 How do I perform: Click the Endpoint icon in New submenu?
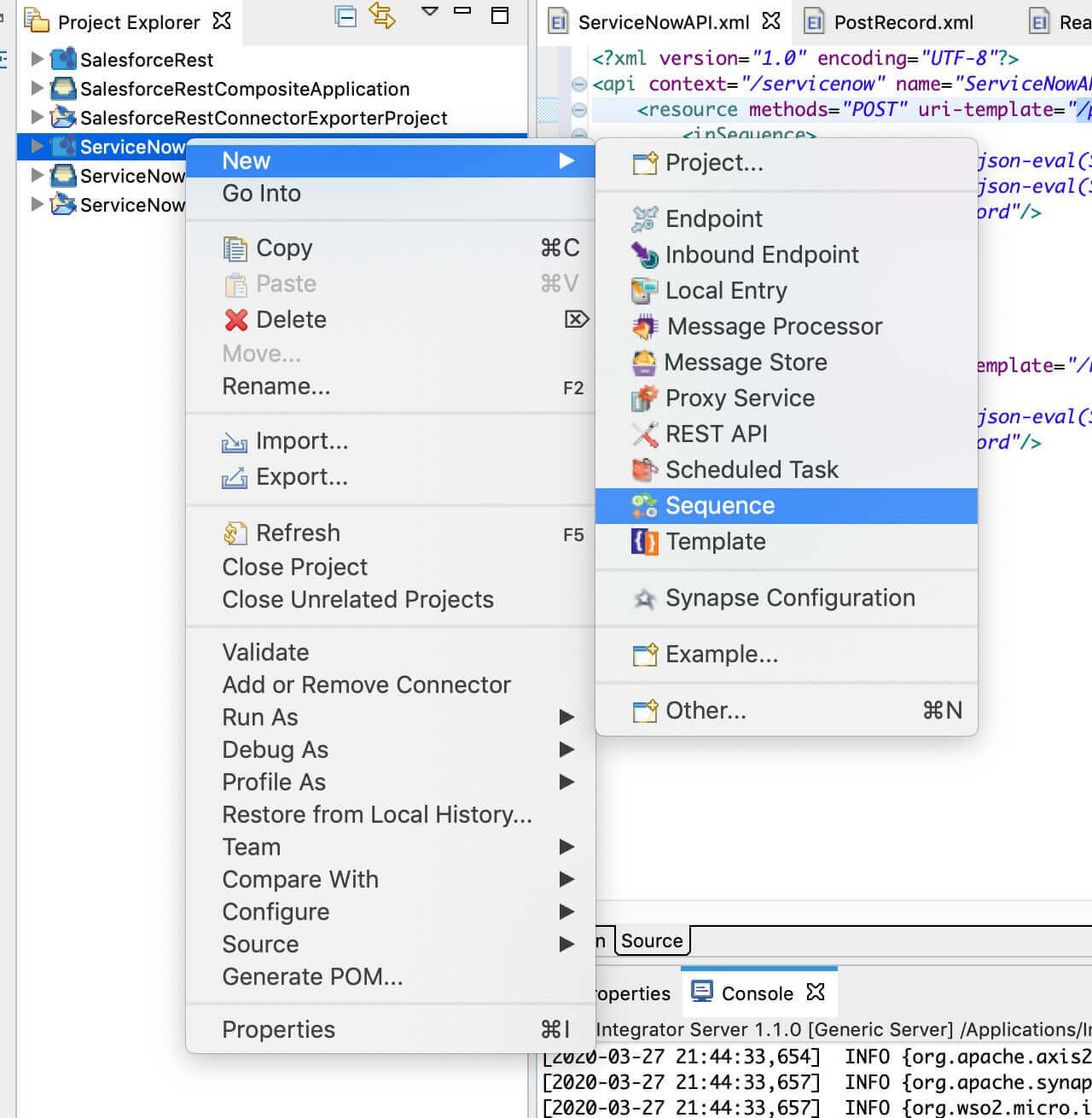(x=644, y=219)
